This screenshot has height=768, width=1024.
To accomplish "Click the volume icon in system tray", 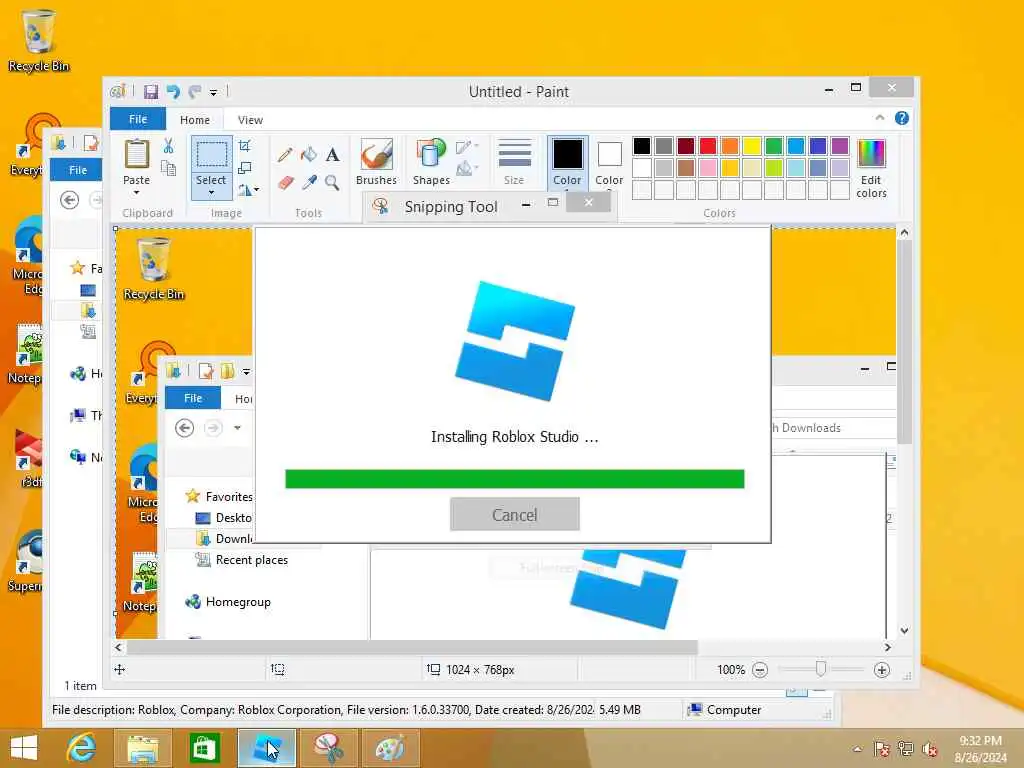I will tap(929, 750).
